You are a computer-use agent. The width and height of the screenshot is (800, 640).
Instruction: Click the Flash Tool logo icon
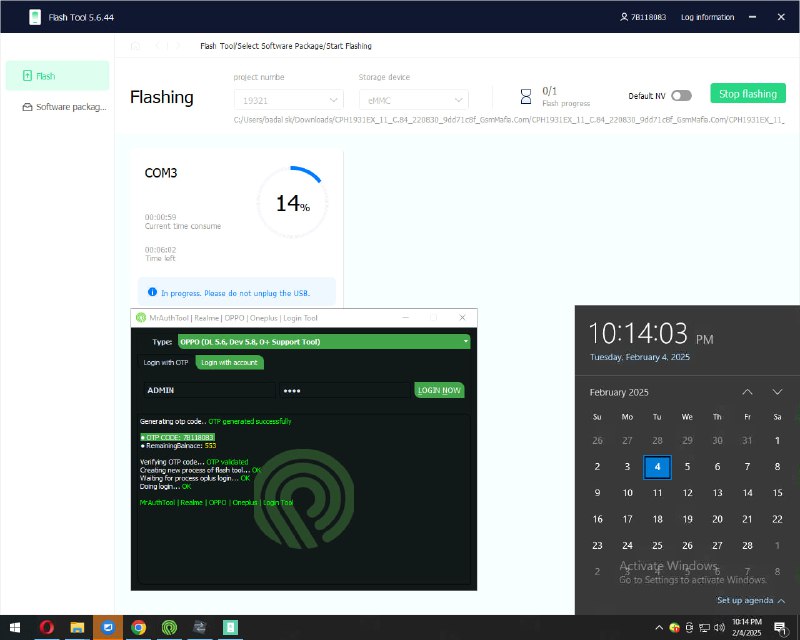[x=35, y=17]
